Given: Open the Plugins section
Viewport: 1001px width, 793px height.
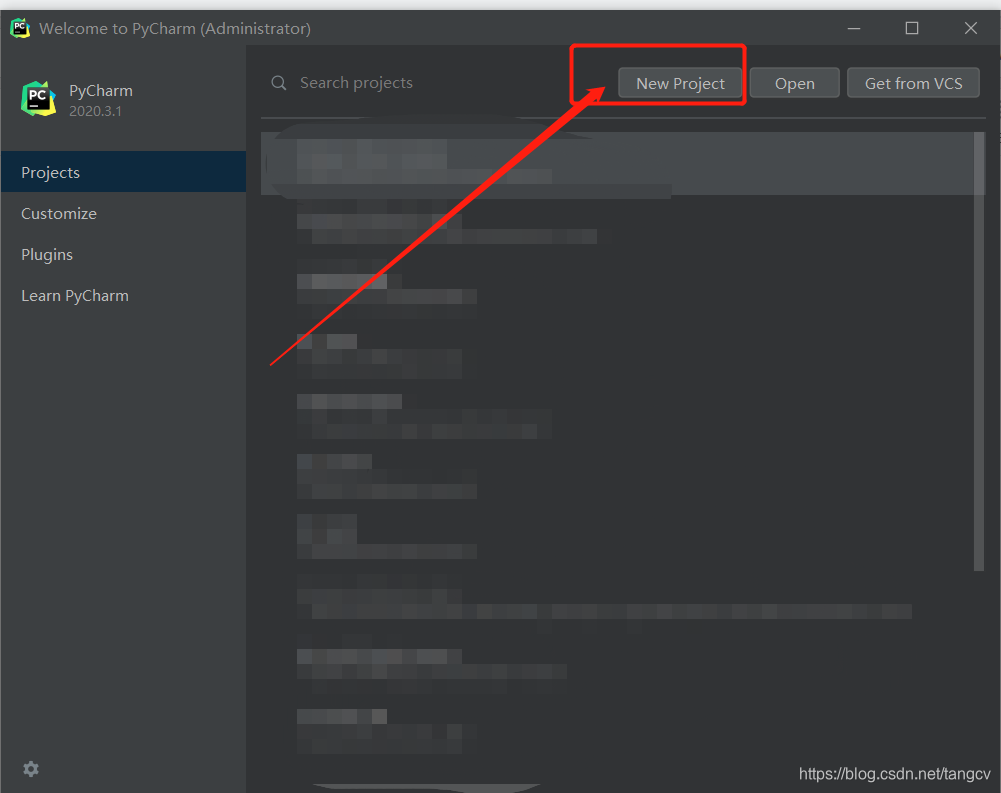Looking at the screenshot, I should coord(123,254).
